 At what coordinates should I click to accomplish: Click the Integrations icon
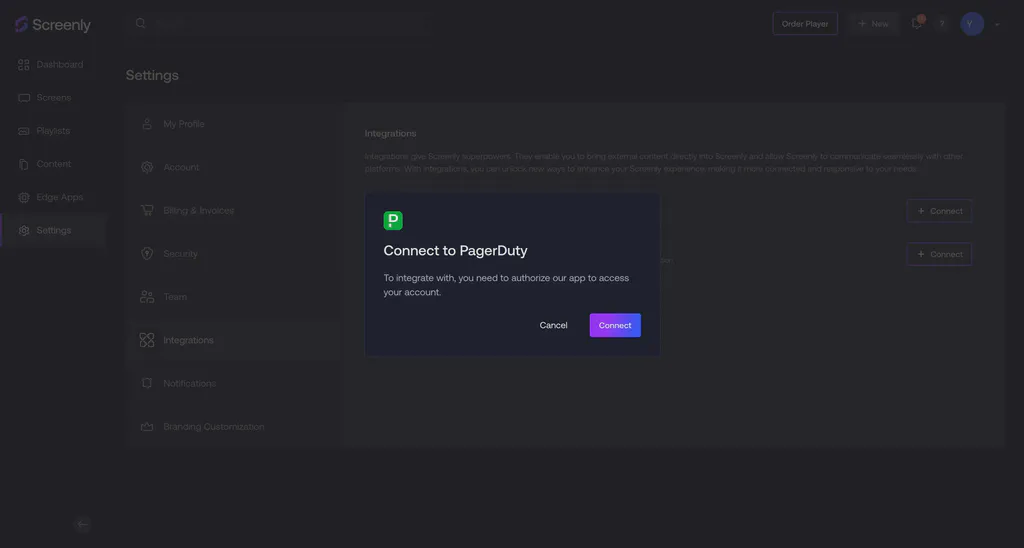(147, 340)
